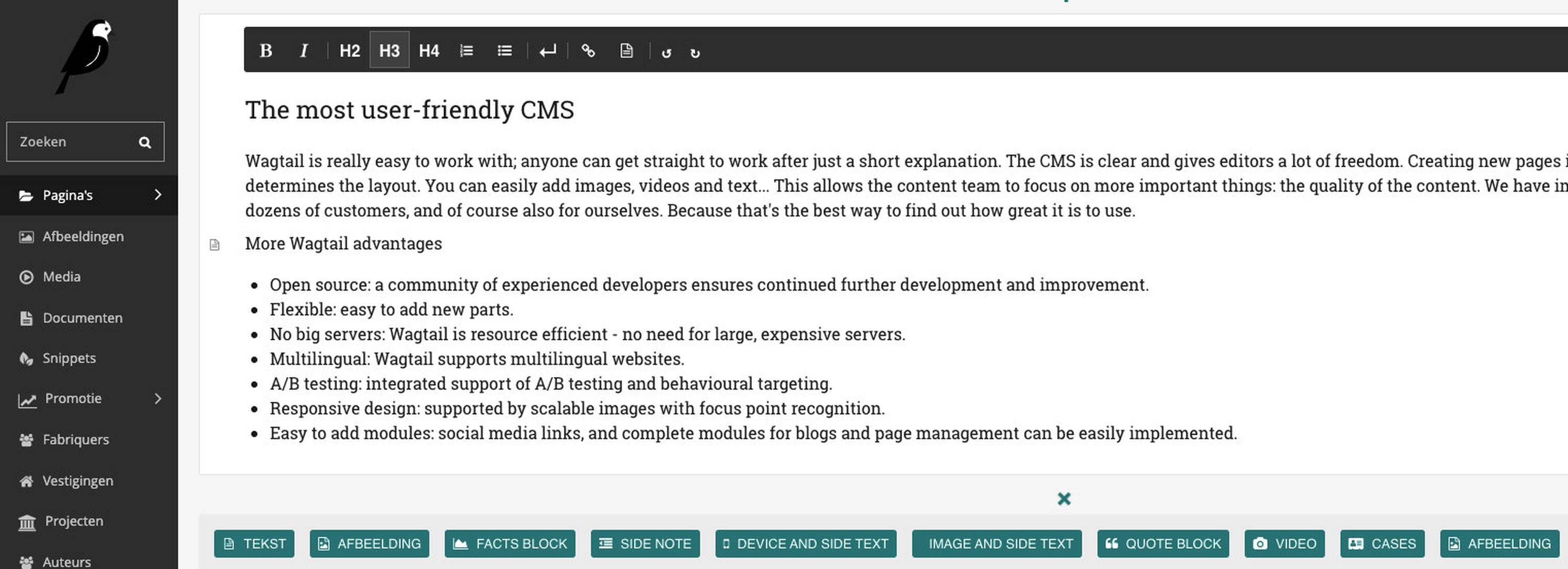Toggle the active H3 heading style

[389, 50]
